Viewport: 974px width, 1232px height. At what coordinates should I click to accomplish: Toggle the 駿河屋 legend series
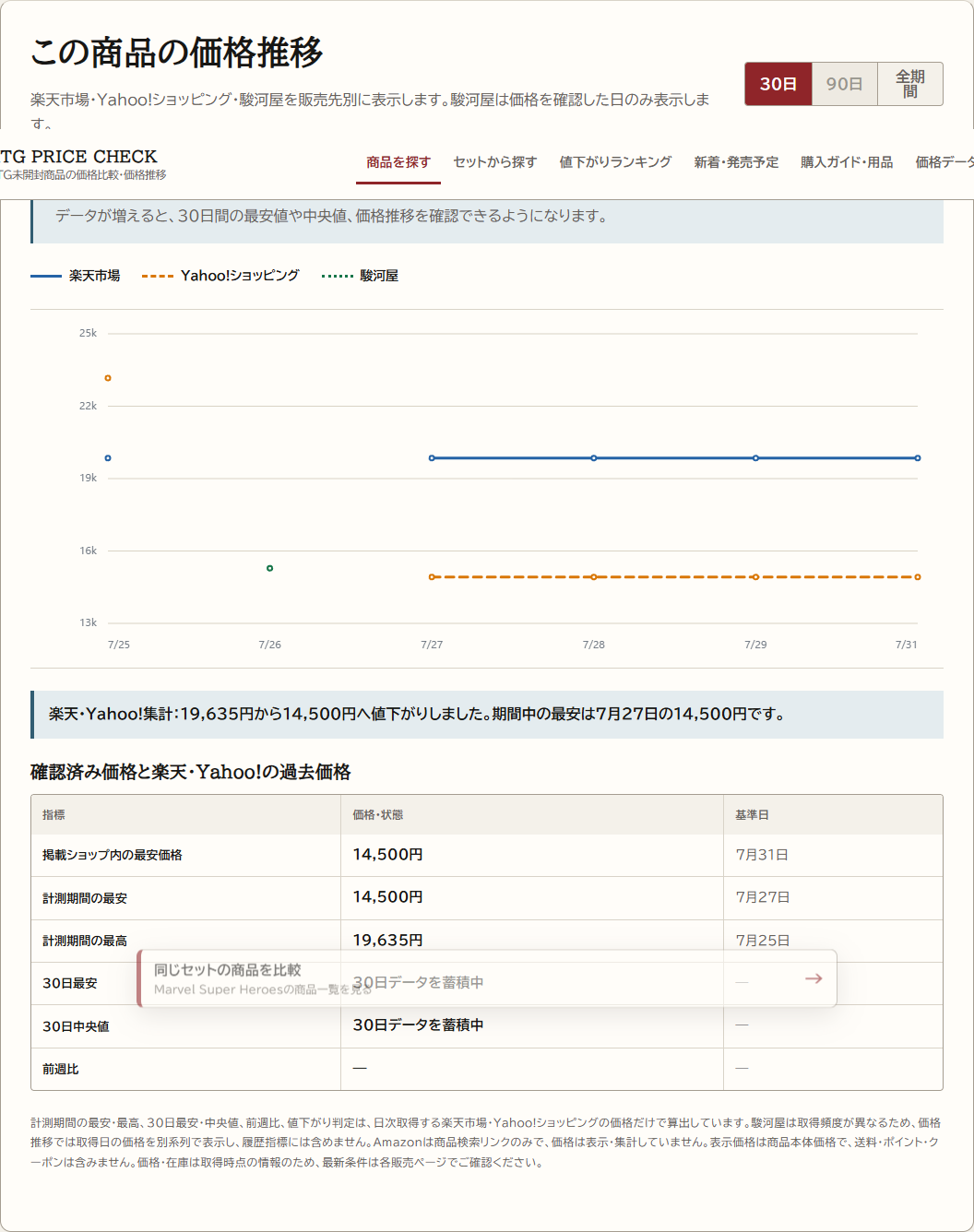point(360,276)
